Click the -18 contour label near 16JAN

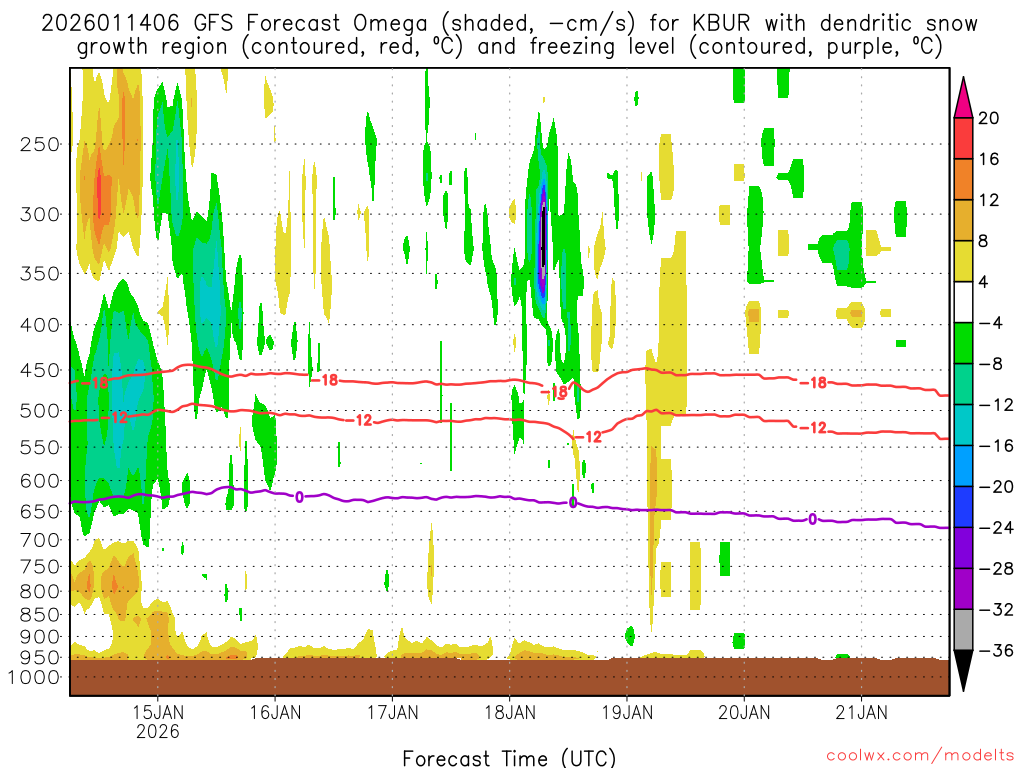[x=325, y=379]
